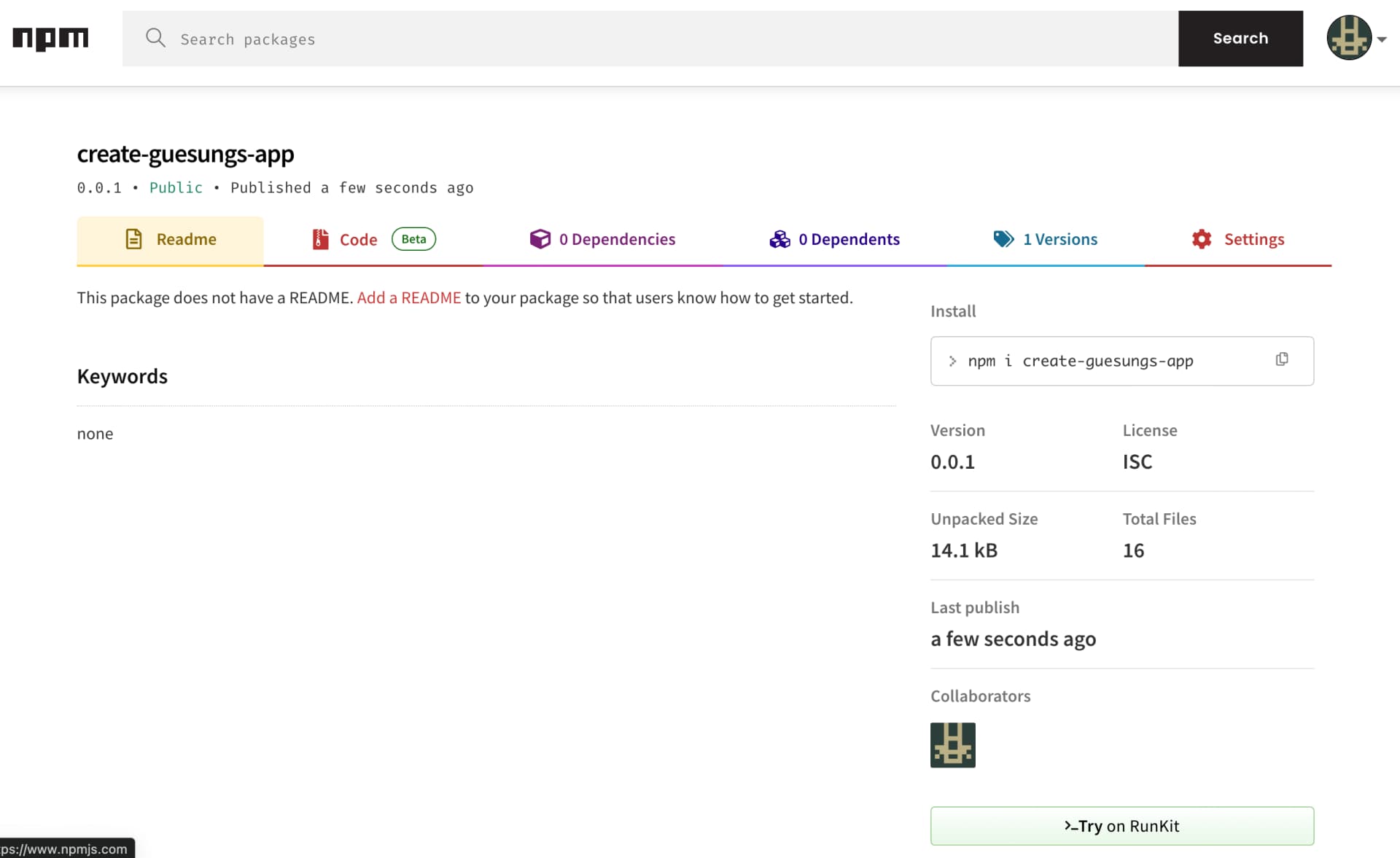Click the black Search button
The height and width of the screenshot is (858, 1400).
pyautogui.click(x=1240, y=39)
